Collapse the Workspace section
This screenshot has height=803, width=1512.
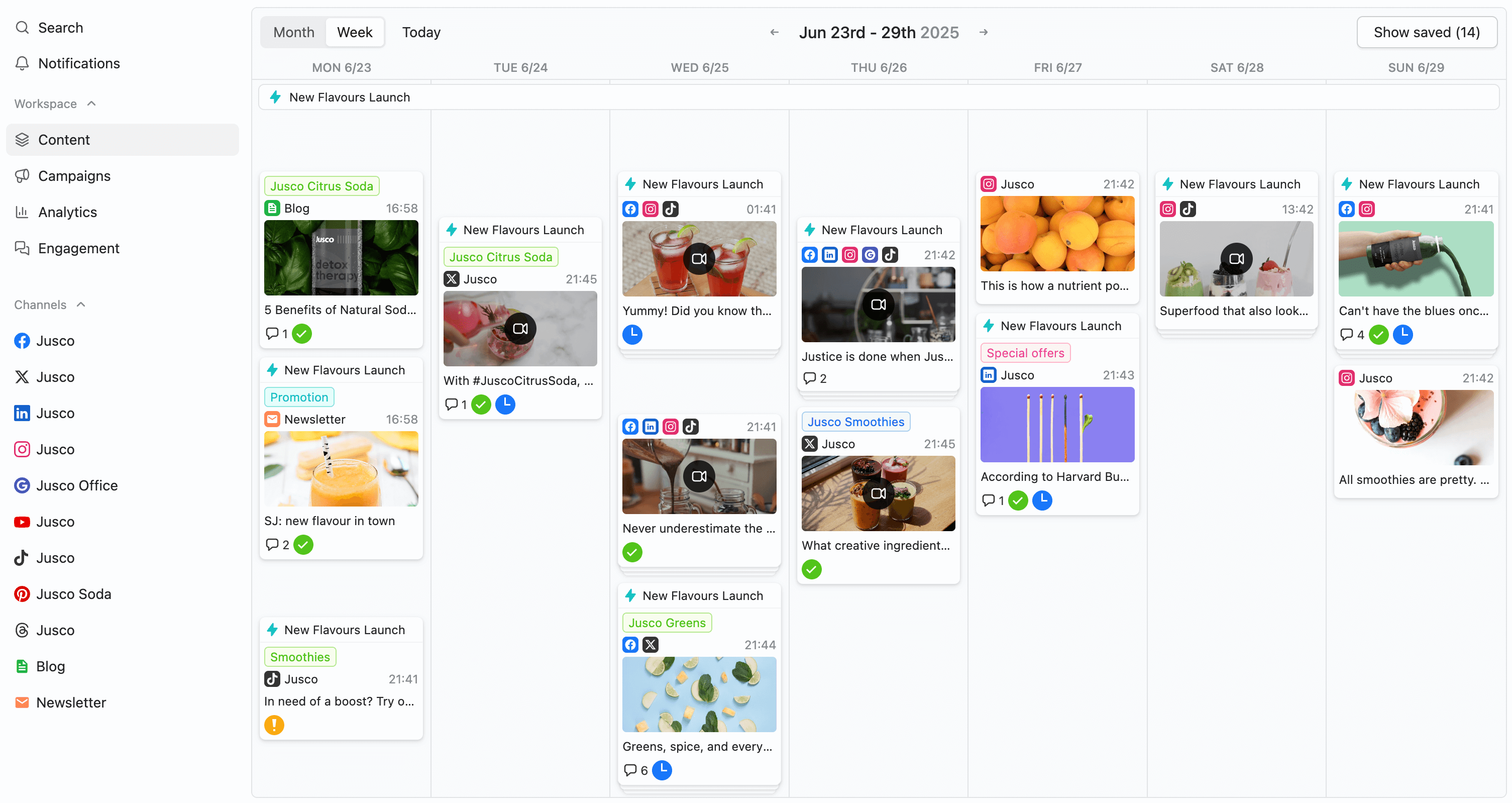91,104
